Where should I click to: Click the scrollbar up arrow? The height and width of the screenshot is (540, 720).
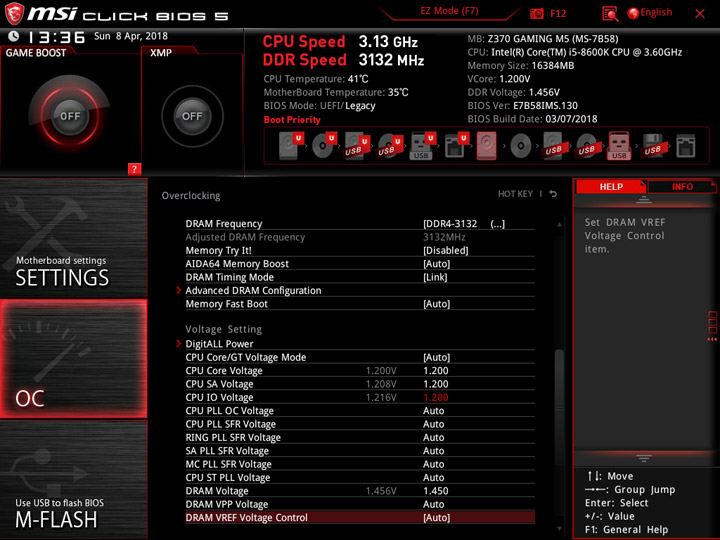(559, 224)
